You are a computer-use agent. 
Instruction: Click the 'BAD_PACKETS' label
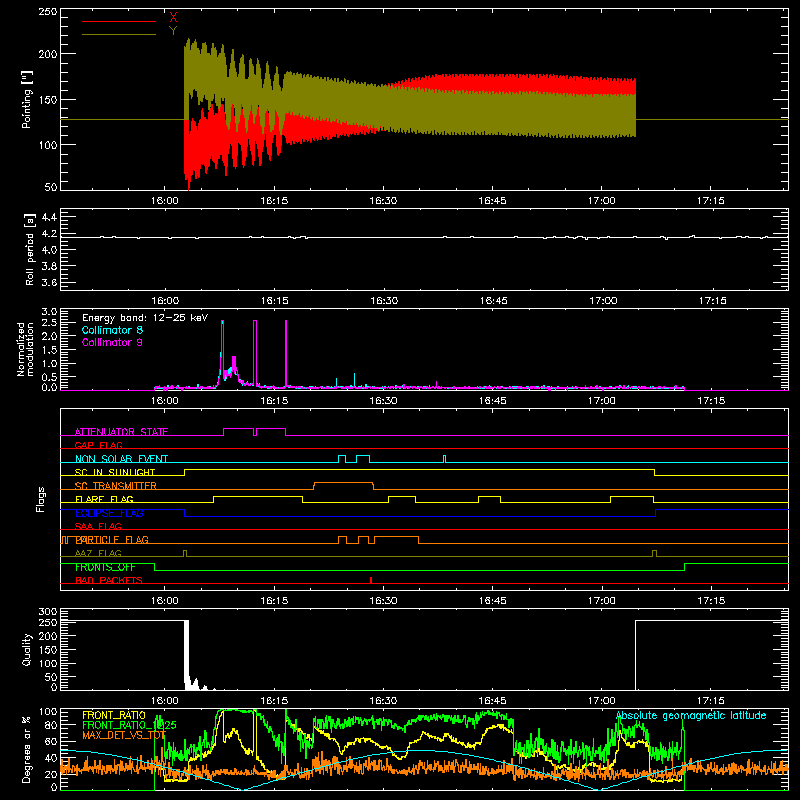[x=109, y=580]
